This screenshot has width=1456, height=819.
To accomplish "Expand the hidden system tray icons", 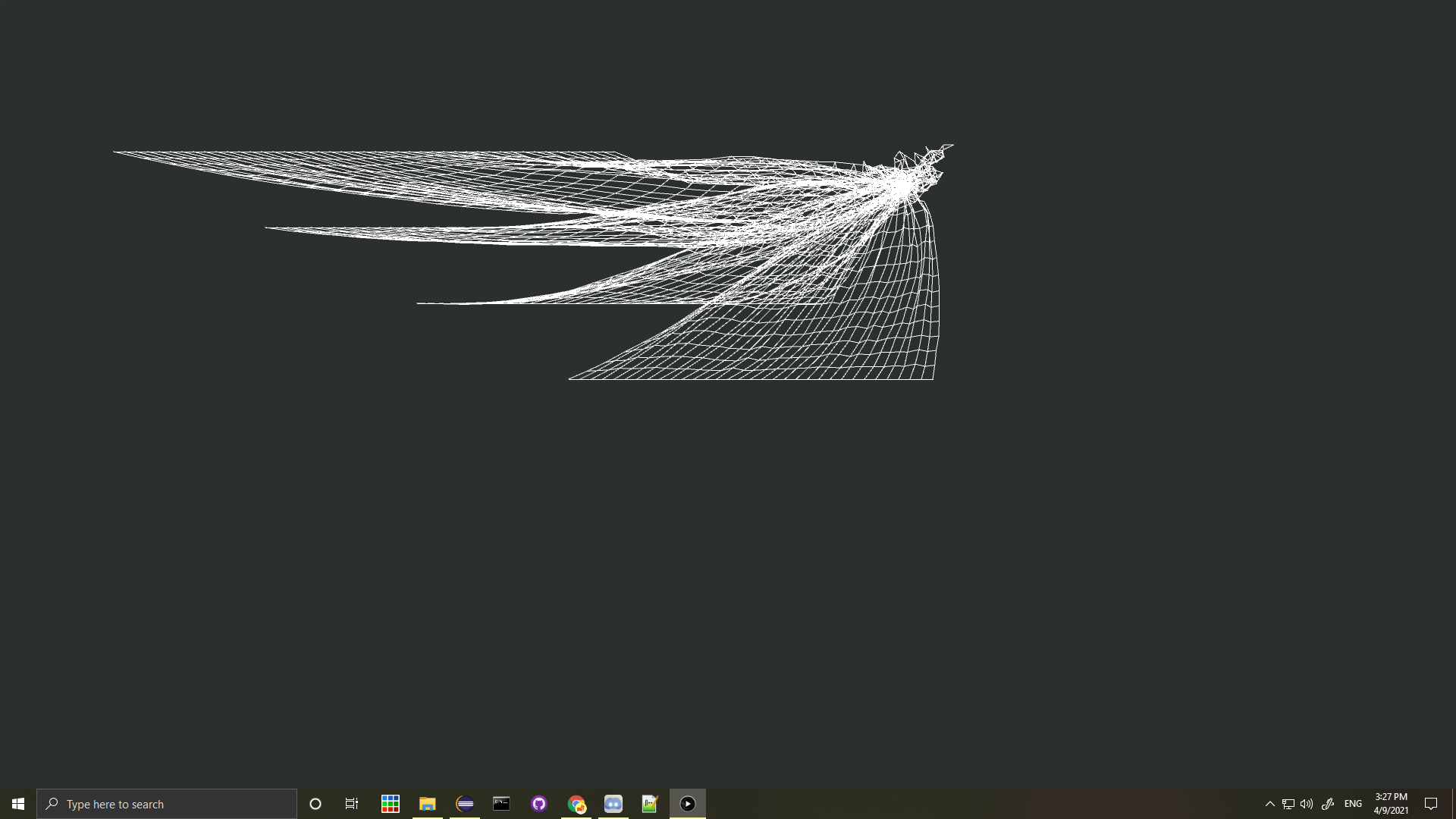I will [1270, 804].
